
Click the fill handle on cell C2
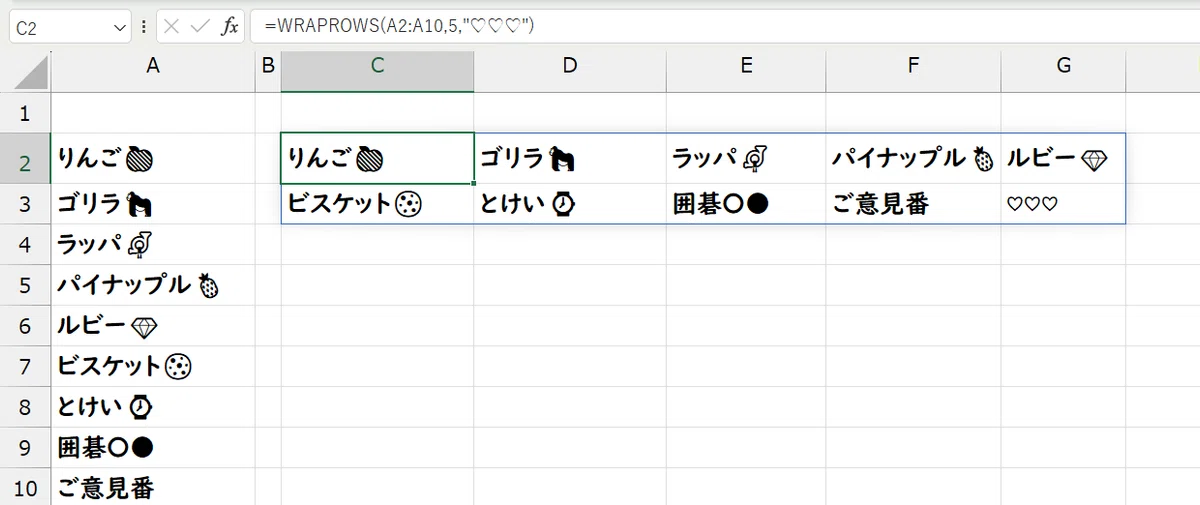[474, 183]
